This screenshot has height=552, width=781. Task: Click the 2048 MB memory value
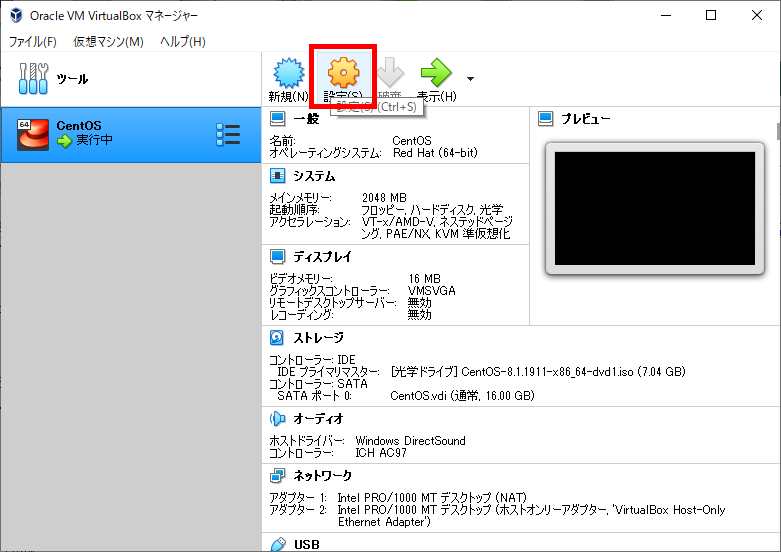[x=384, y=198]
